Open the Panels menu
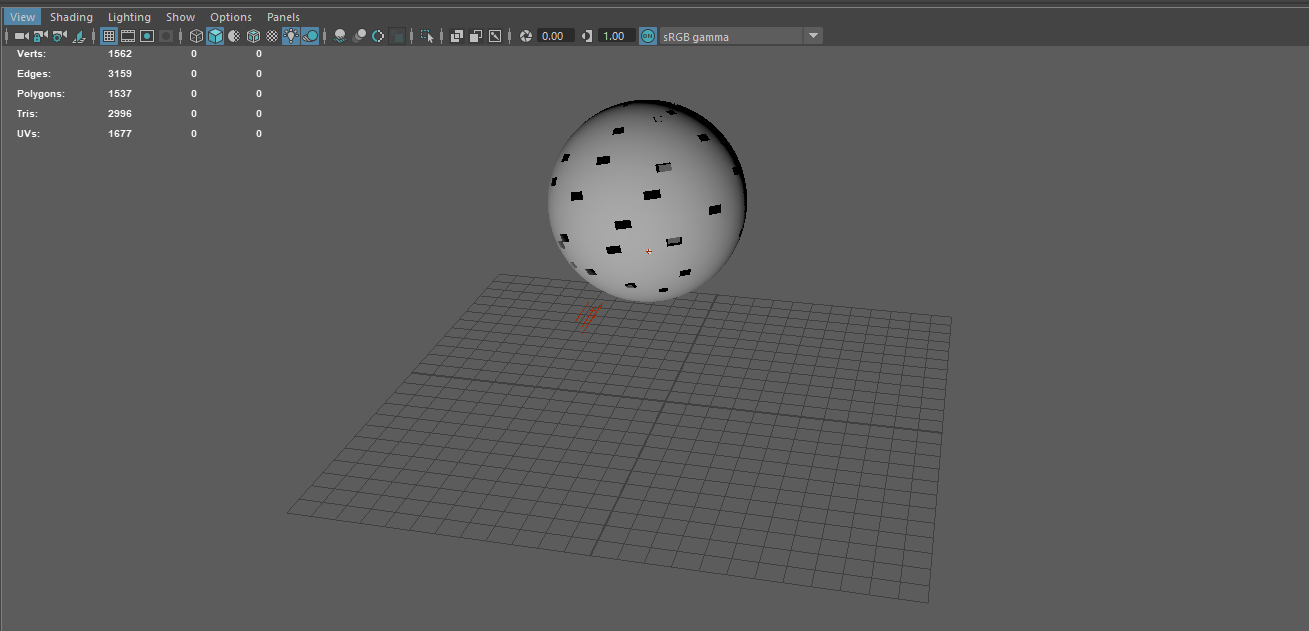This screenshot has height=631, width=1309. point(283,17)
